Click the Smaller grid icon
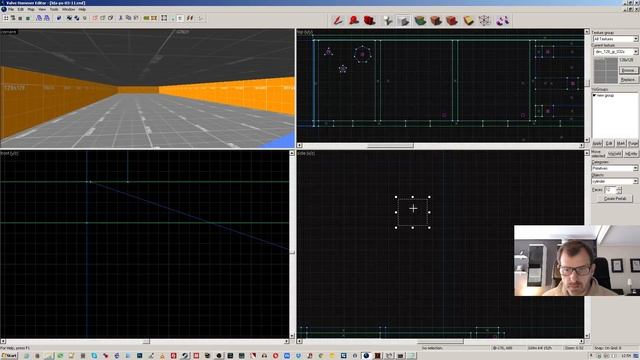 [20, 18]
